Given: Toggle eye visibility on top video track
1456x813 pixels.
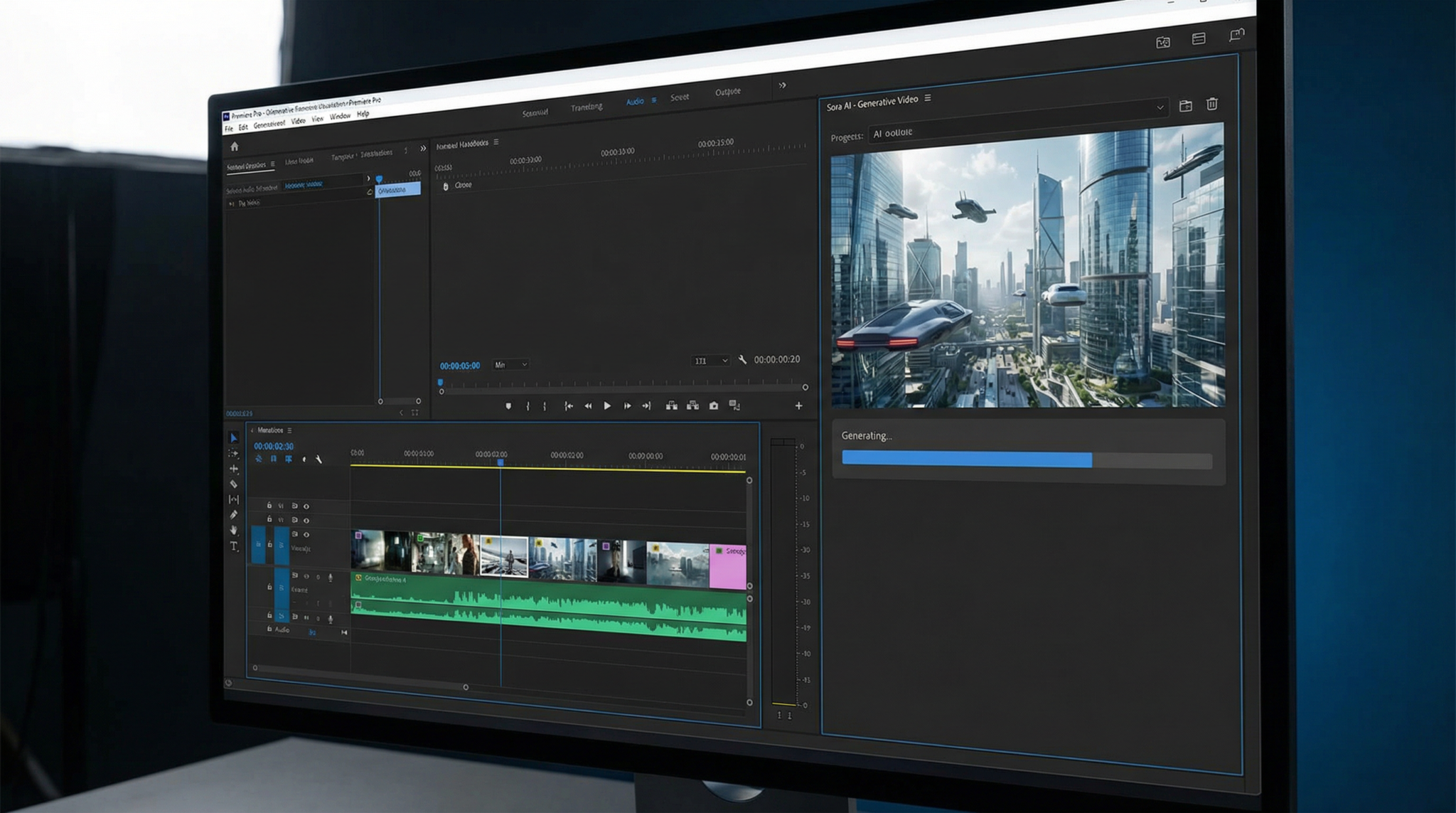Looking at the screenshot, I should (x=306, y=506).
